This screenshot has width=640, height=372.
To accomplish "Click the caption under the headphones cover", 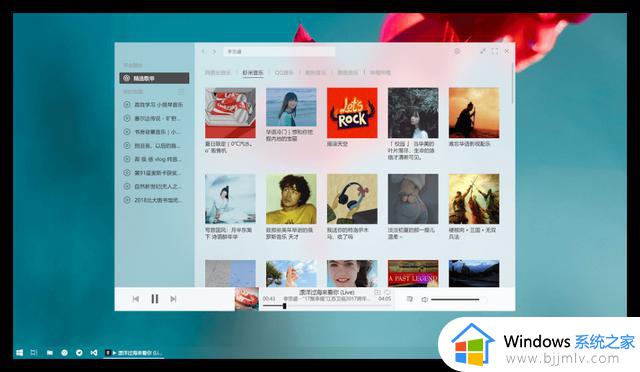I will pos(348,233).
